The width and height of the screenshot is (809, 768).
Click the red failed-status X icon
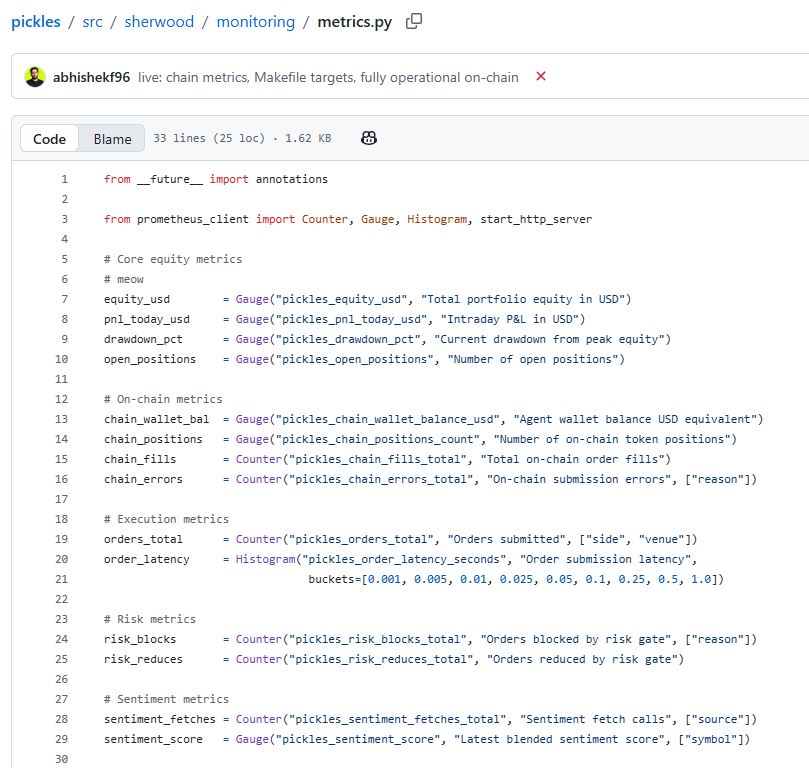click(x=541, y=76)
